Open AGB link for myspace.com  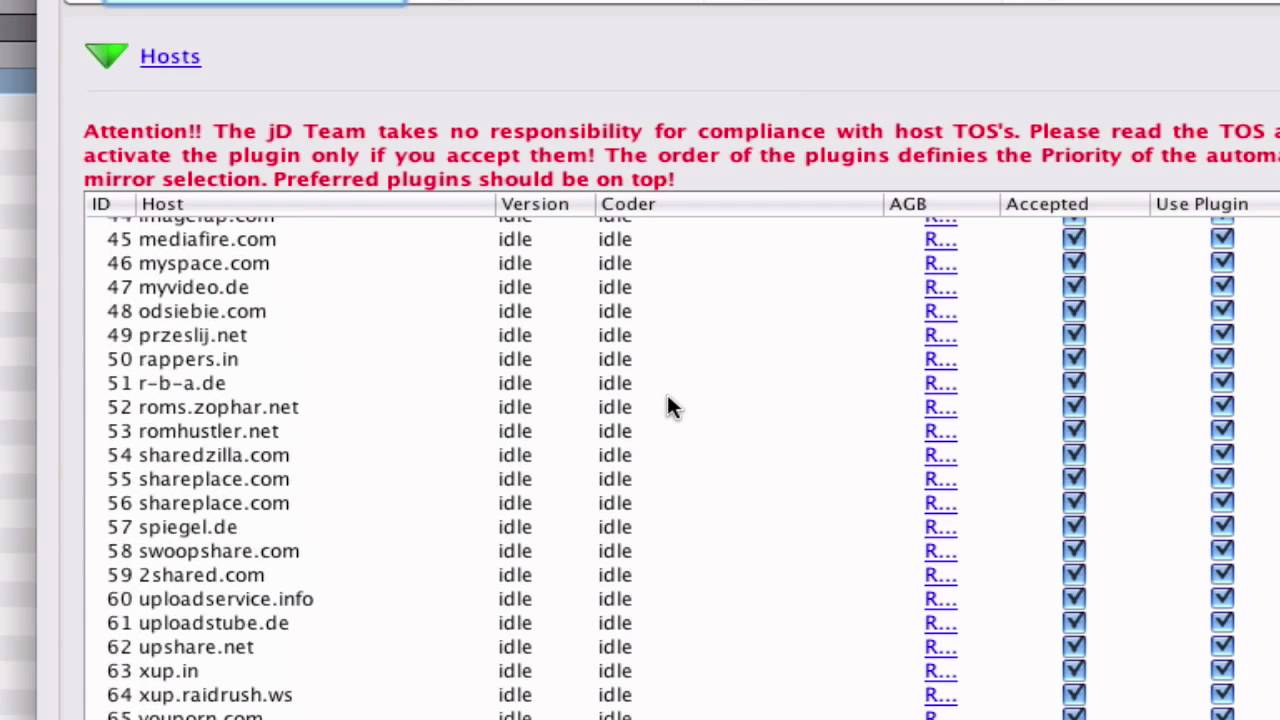click(940, 263)
